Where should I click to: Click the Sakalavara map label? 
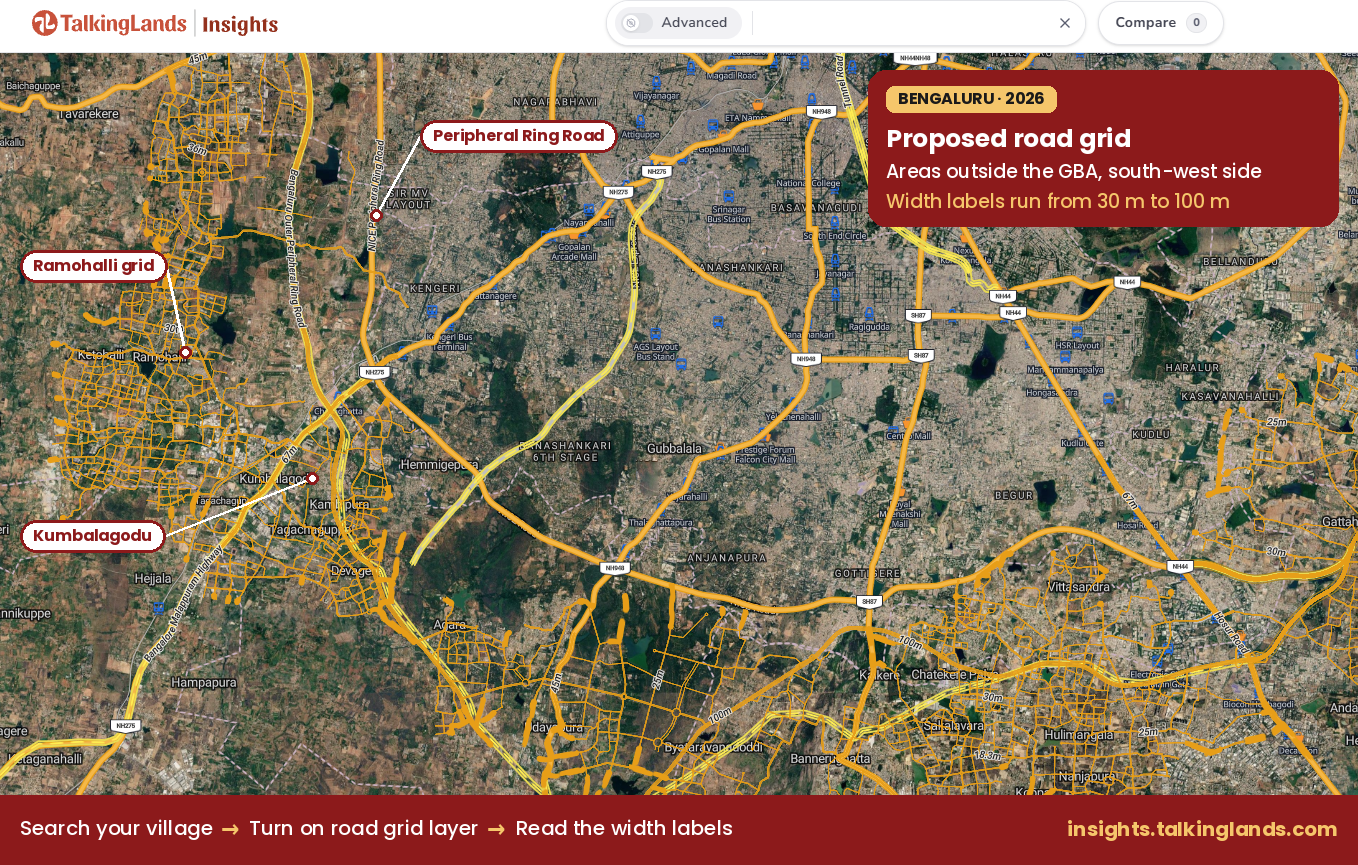(955, 726)
